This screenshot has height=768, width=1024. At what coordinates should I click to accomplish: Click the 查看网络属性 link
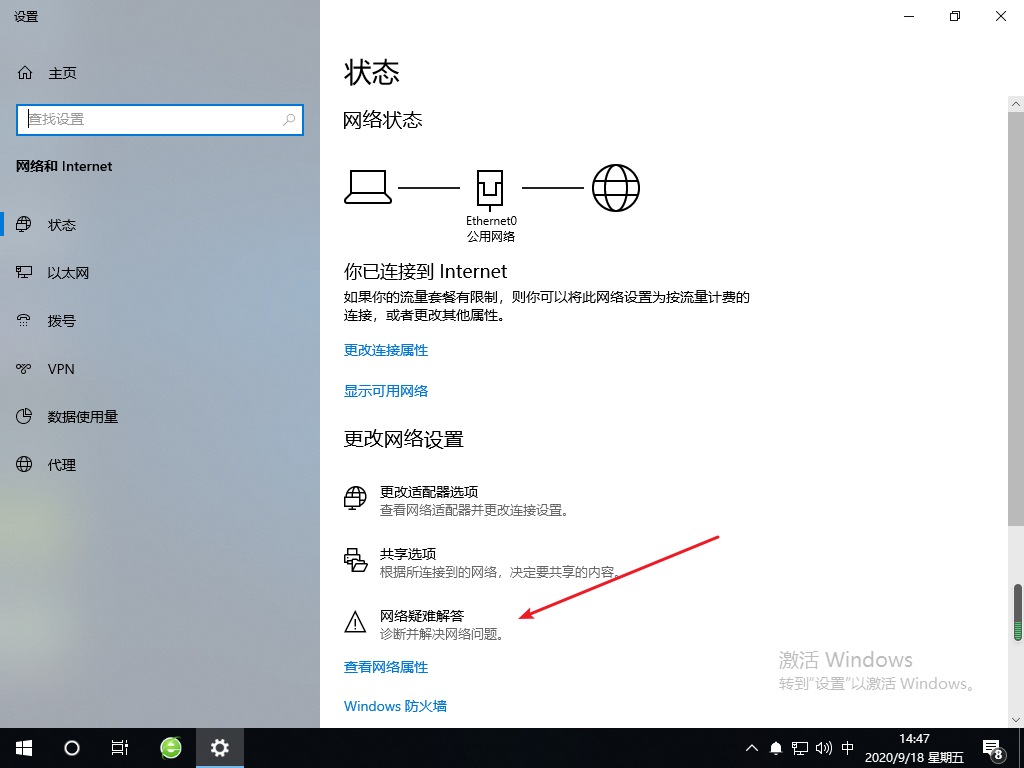(385, 666)
